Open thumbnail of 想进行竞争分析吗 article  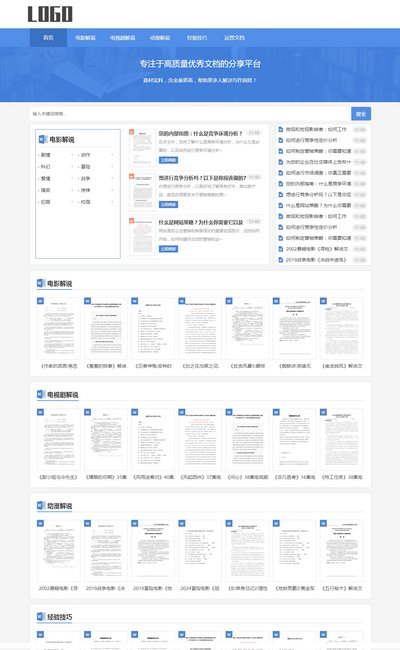tap(142, 192)
